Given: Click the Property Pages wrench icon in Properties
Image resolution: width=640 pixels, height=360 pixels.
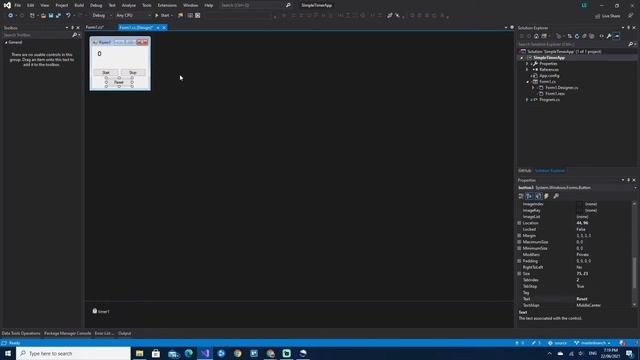Looking at the screenshot, I should (x=556, y=196).
